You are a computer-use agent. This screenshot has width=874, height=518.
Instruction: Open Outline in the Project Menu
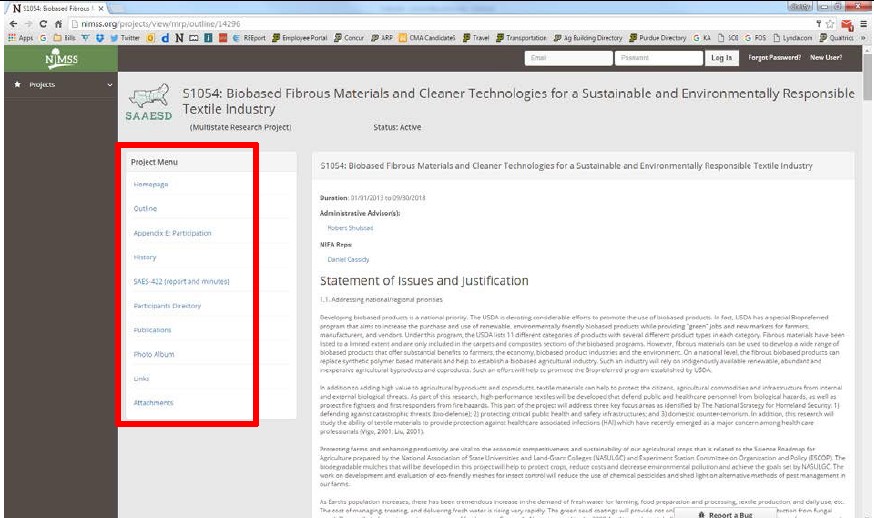pos(145,209)
